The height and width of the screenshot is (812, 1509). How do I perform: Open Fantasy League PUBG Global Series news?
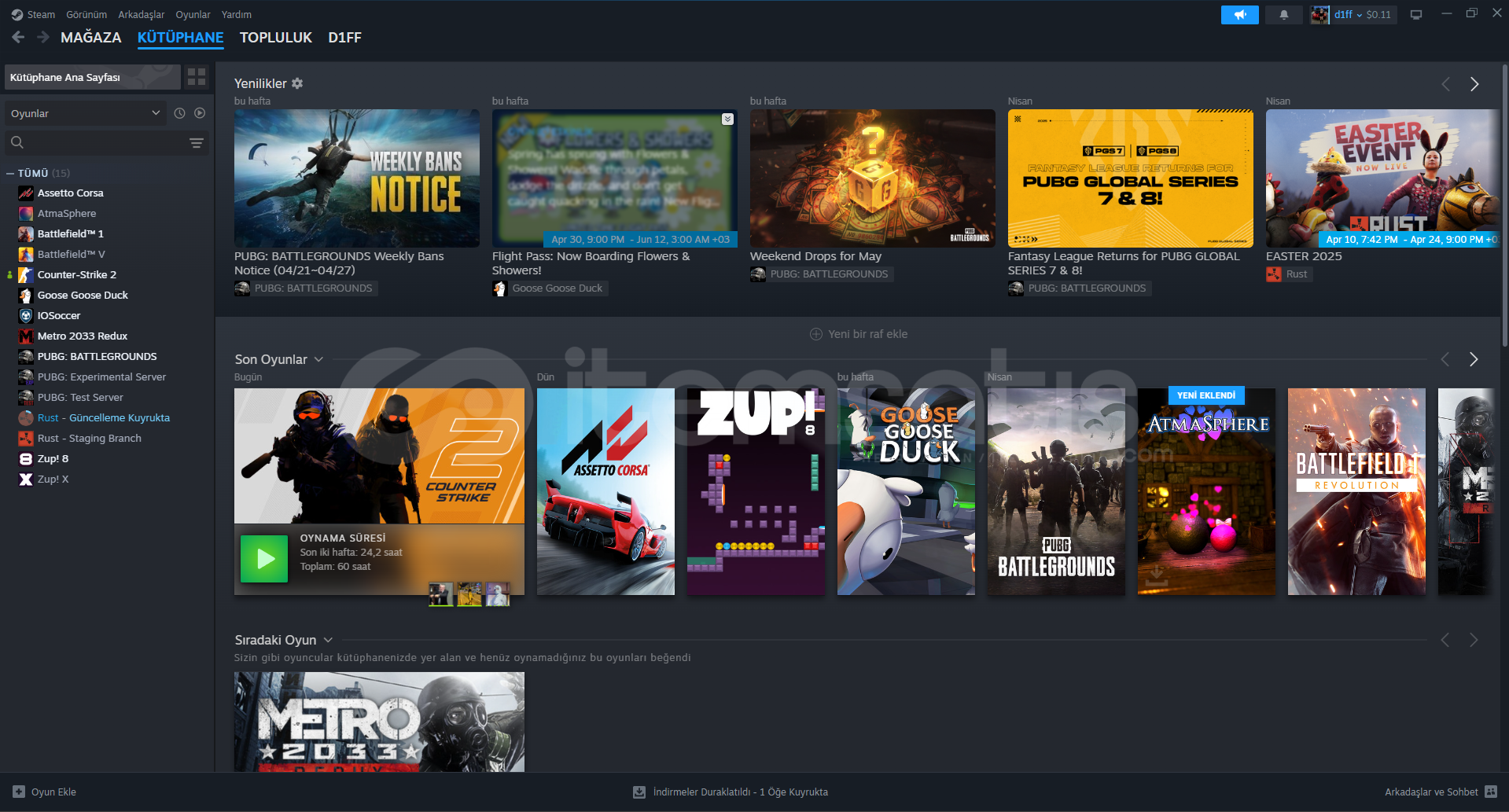1131,178
